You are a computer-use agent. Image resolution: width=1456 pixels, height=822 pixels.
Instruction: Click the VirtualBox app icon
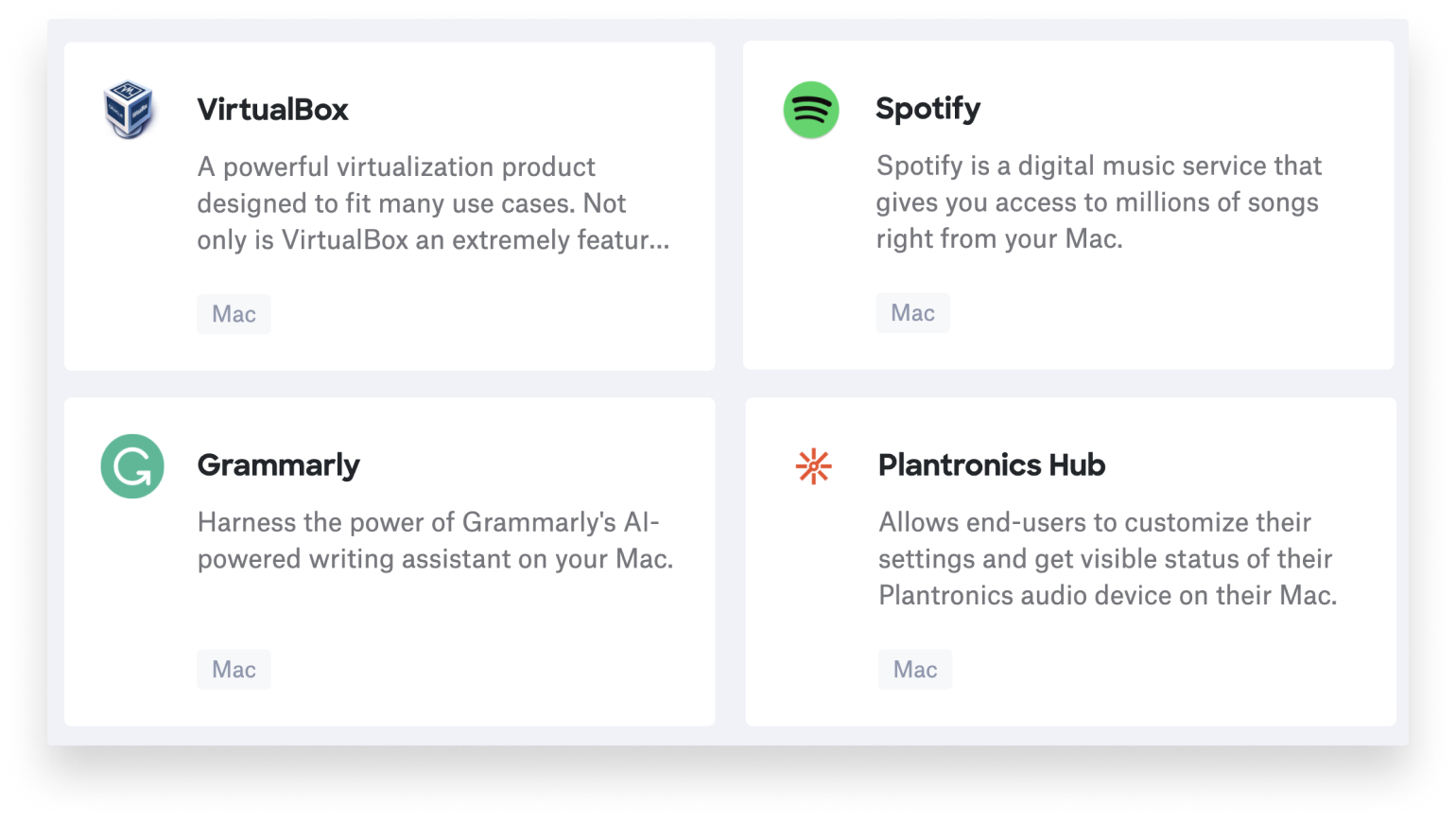click(x=130, y=109)
